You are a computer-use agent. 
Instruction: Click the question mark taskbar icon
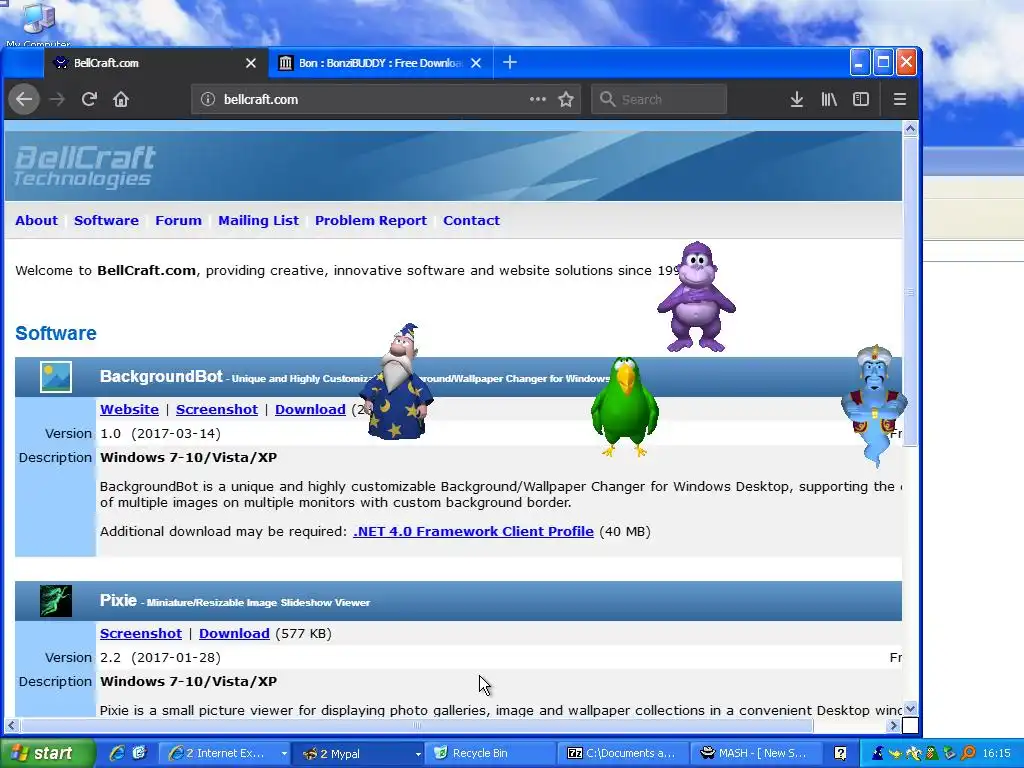tap(841, 753)
